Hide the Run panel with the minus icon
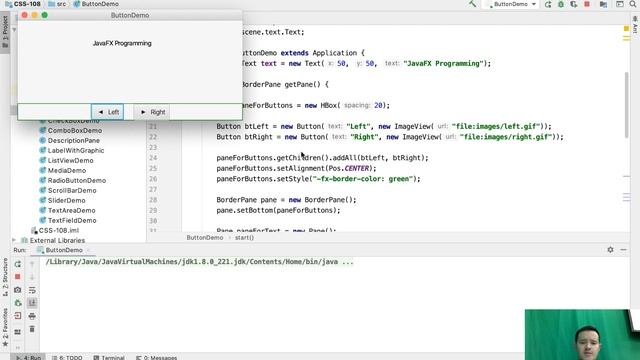 click(x=623, y=249)
